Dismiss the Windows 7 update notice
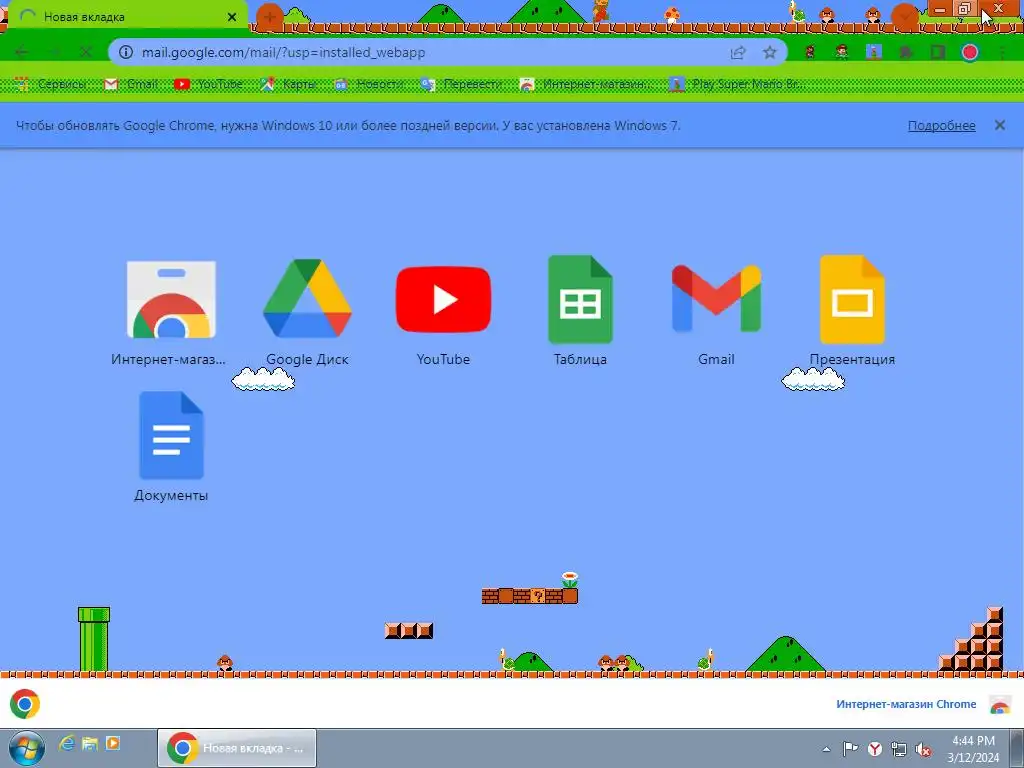Viewport: 1024px width, 768px height. point(999,125)
